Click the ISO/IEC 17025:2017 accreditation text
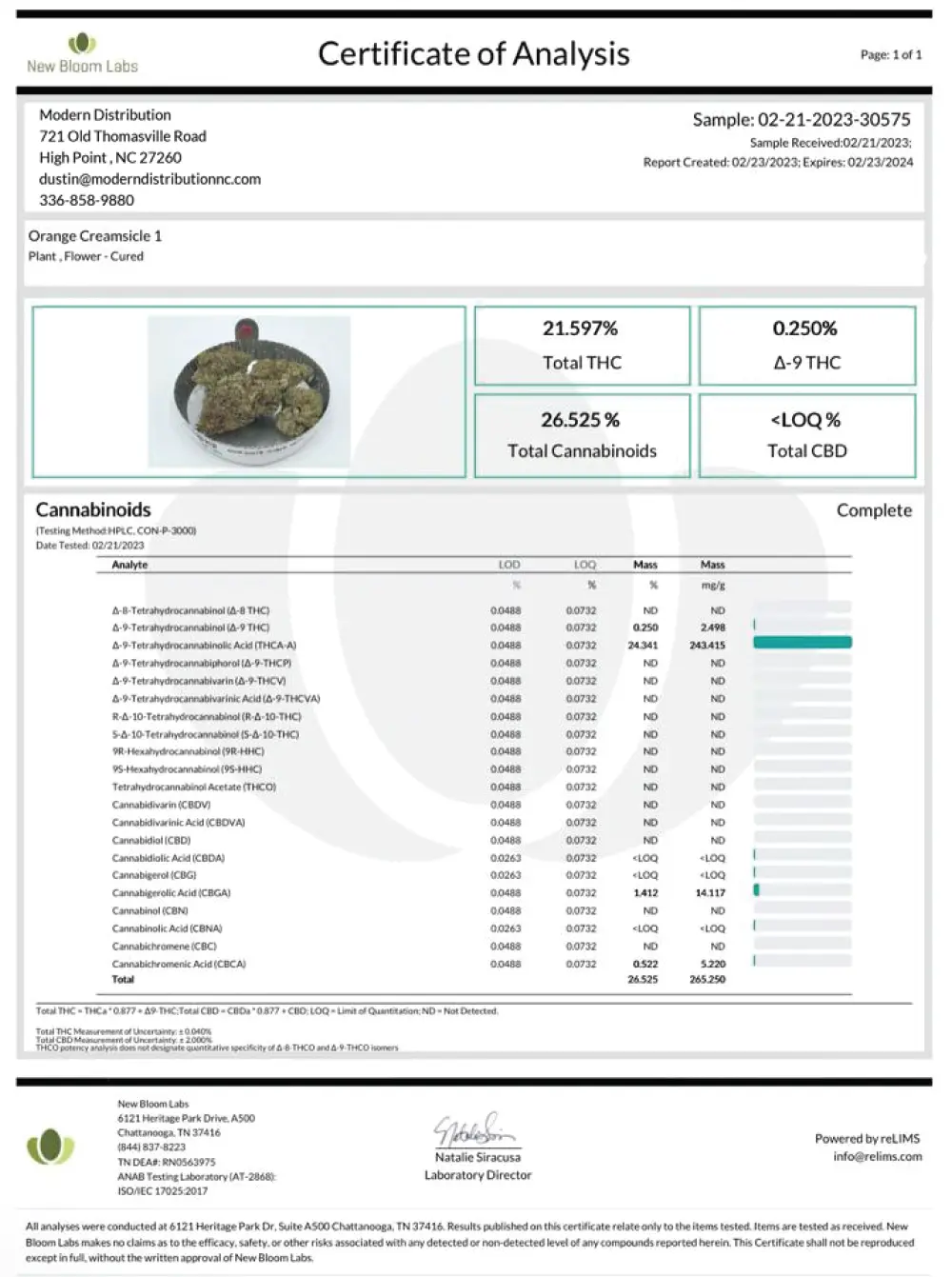 click(x=163, y=1191)
